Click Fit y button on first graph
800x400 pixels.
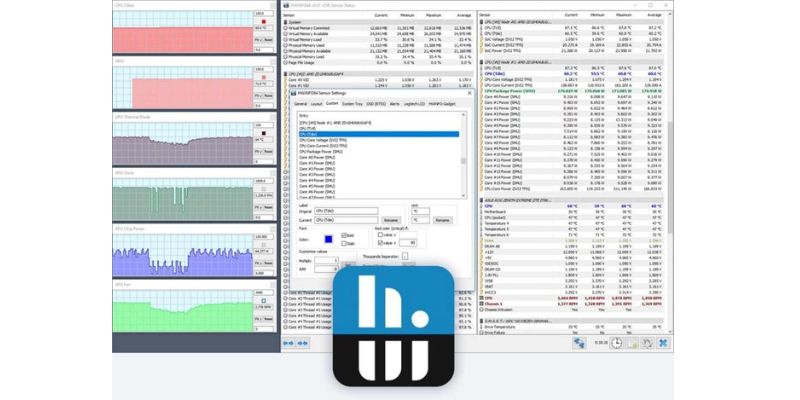point(258,40)
